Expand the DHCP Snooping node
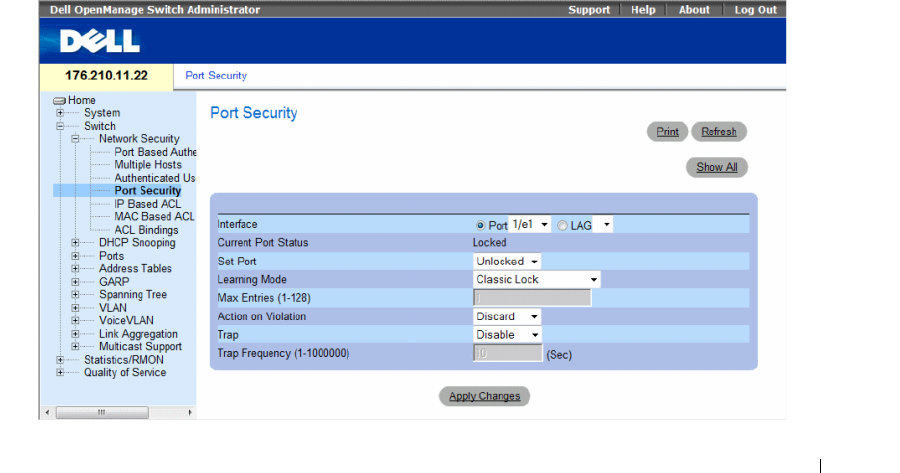 coord(75,243)
